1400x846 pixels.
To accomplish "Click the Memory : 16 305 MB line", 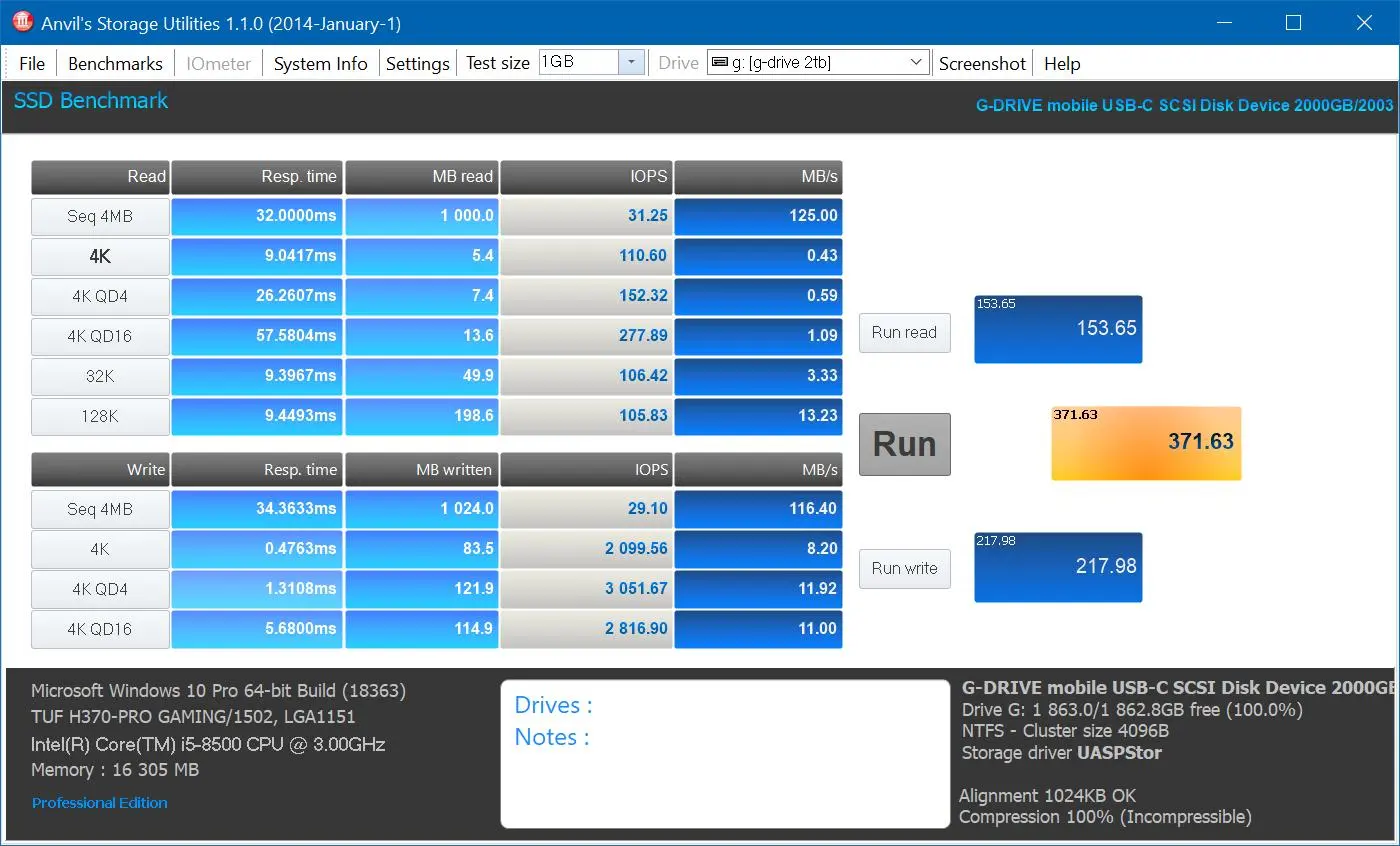I will click(x=115, y=770).
